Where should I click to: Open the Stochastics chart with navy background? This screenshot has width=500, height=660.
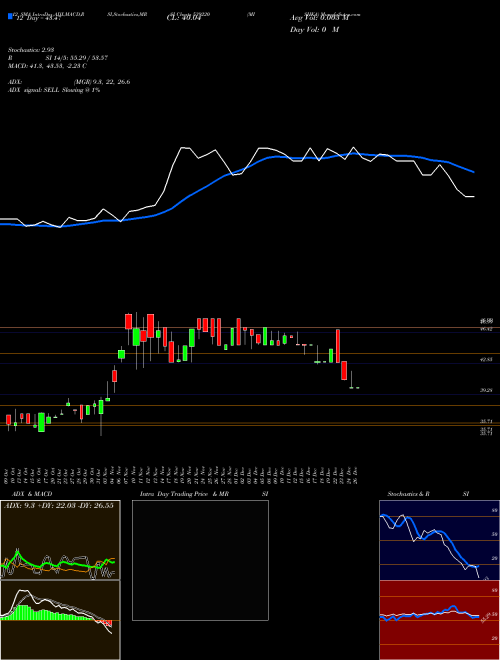[439, 540]
